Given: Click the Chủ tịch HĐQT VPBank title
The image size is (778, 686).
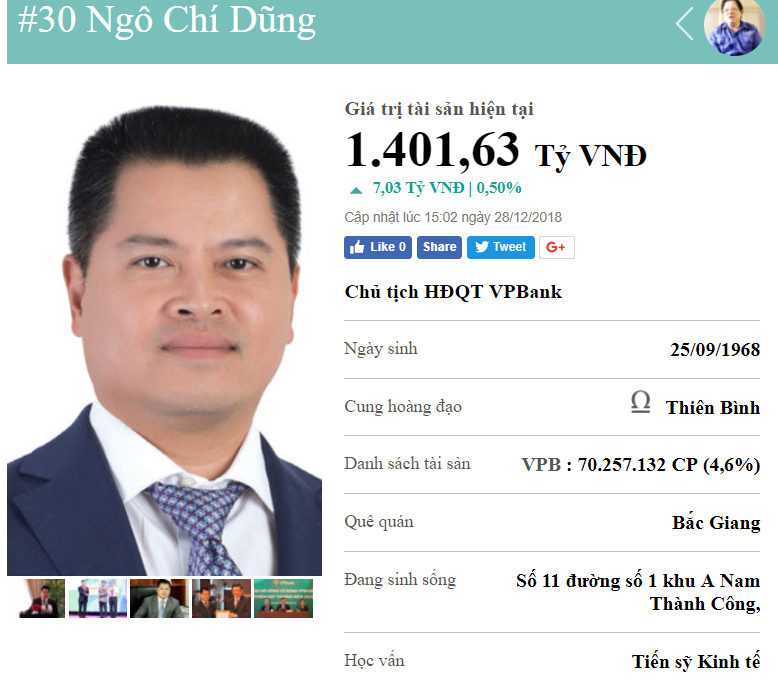Looking at the screenshot, I should (453, 292).
